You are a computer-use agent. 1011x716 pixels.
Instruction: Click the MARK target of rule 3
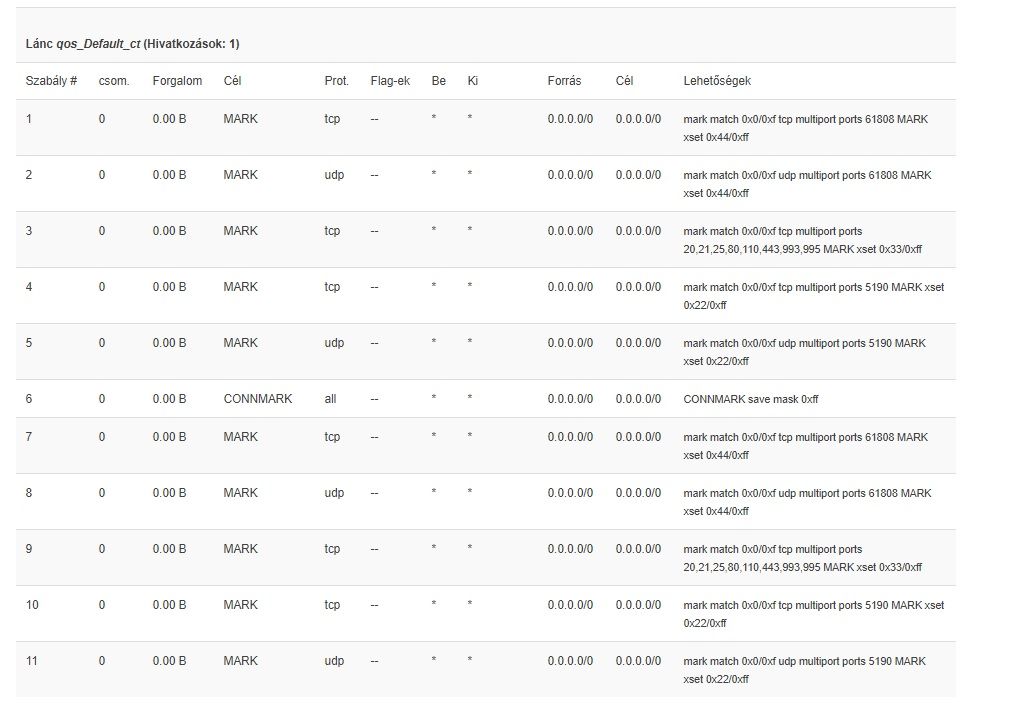240,231
